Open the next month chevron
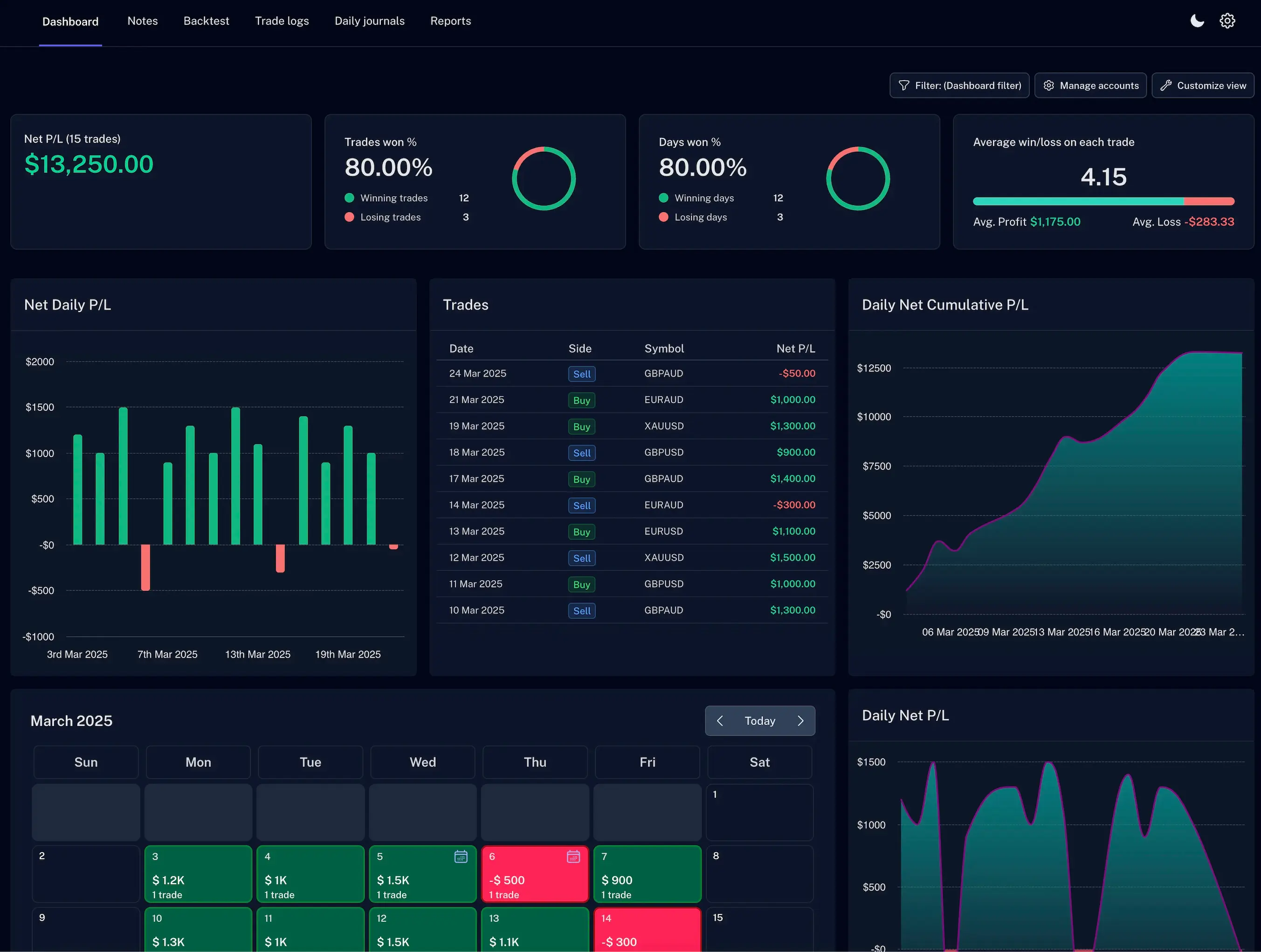Image resolution: width=1261 pixels, height=952 pixels. click(801, 721)
